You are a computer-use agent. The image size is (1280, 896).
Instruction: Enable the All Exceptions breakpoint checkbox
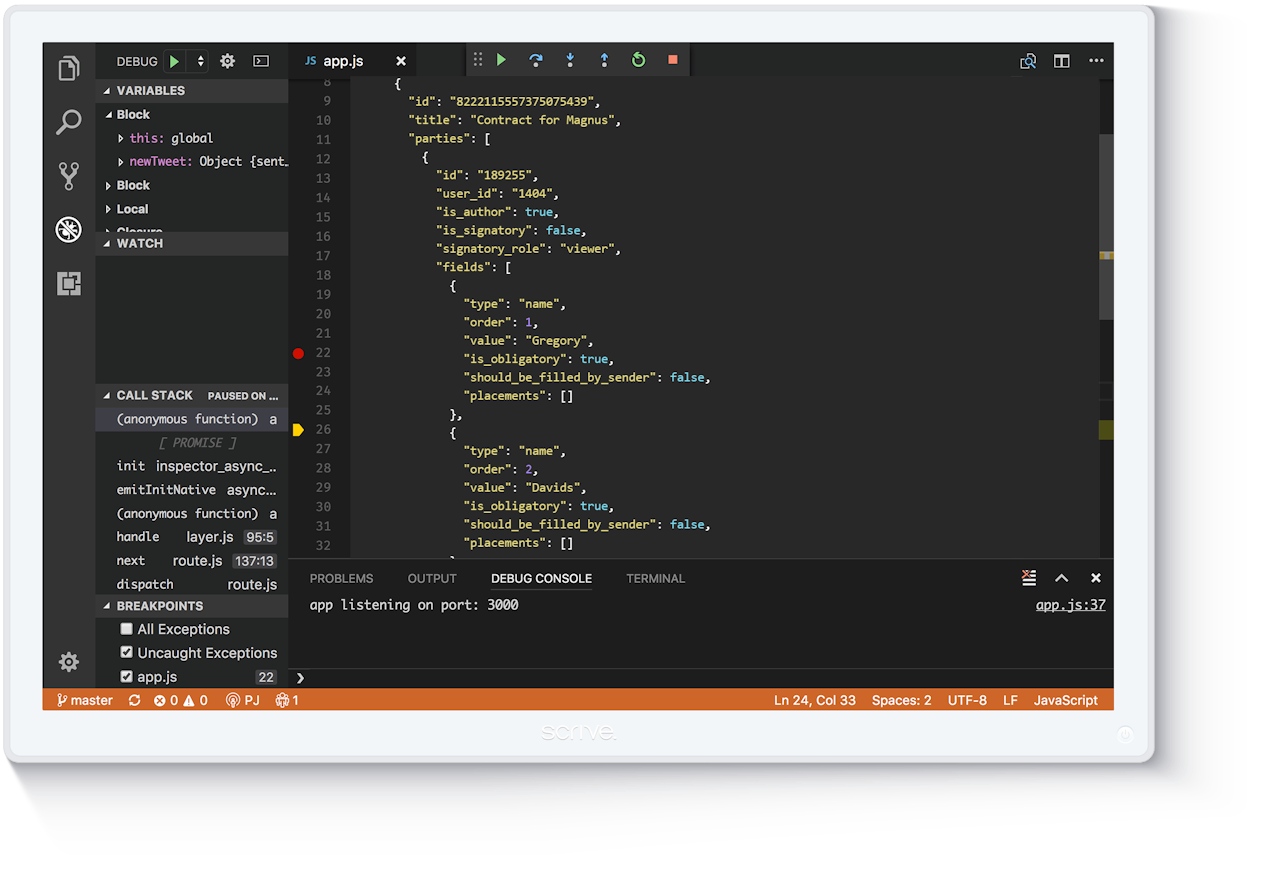tap(127, 629)
